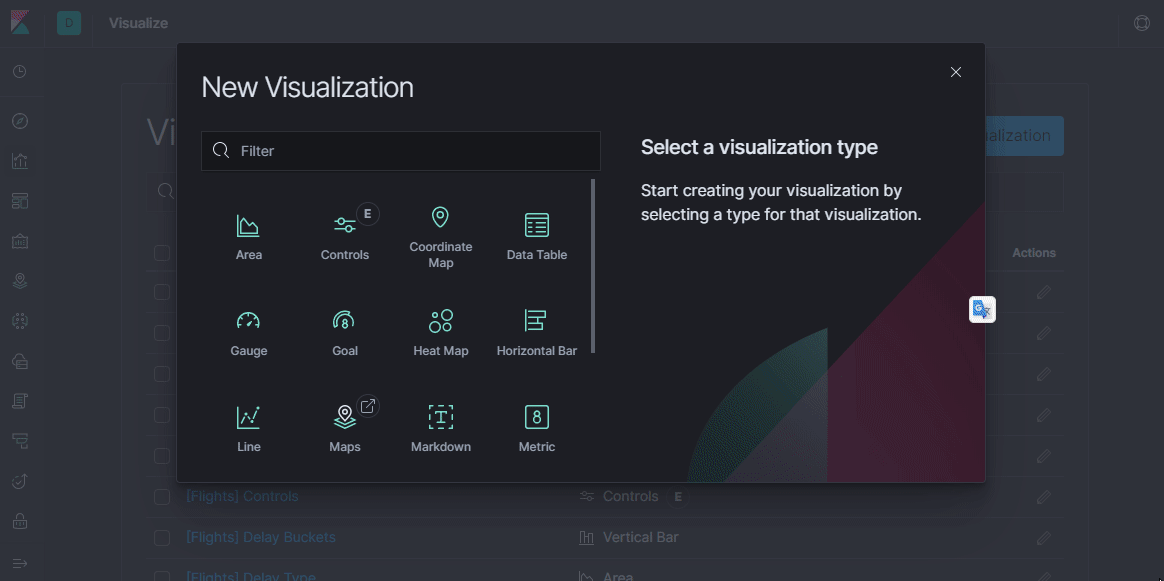Image resolution: width=1164 pixels, height=581 pixels.
Task: Expand the side navigation menu
Action: click(20, 562)
